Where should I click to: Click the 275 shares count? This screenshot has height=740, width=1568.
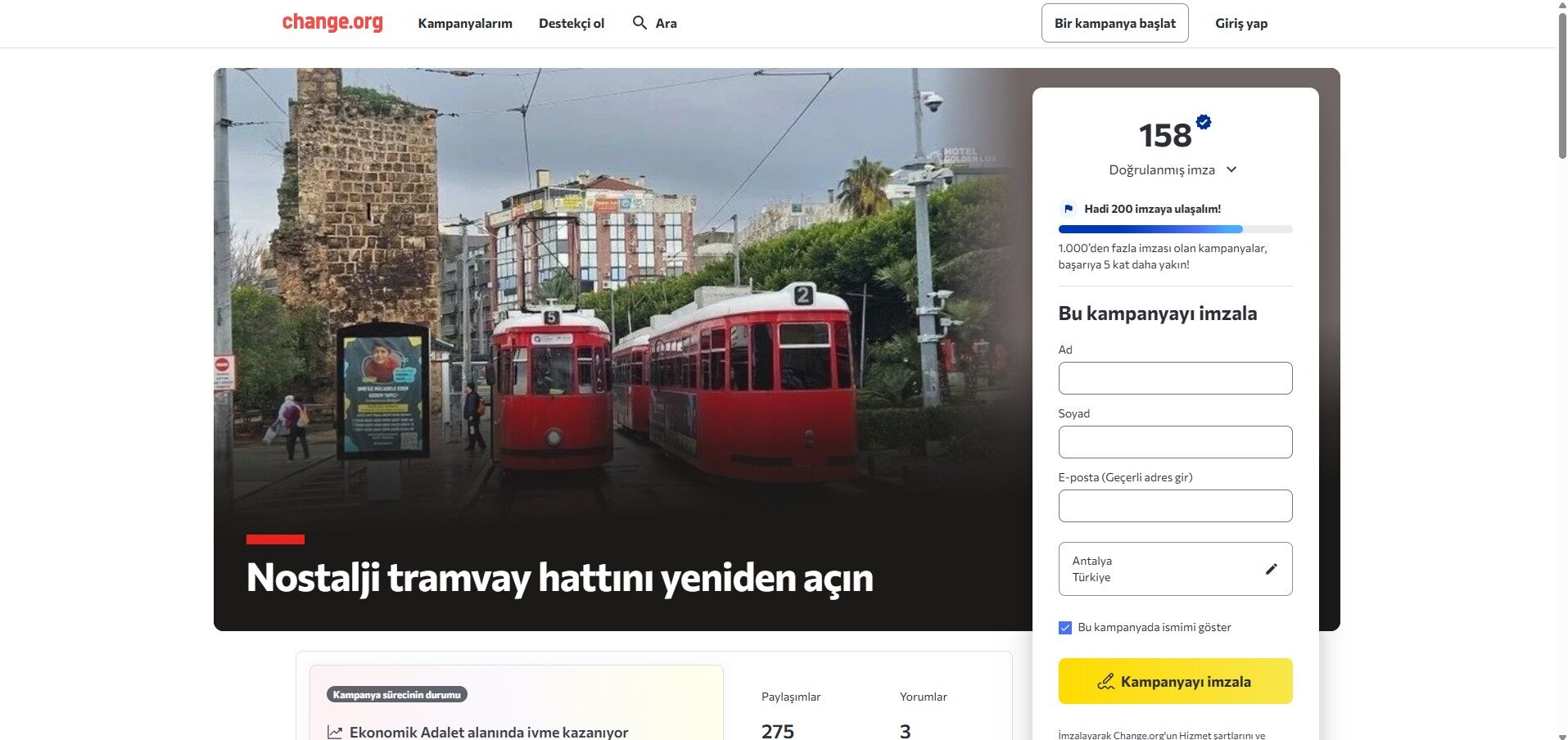click(778, 731)
